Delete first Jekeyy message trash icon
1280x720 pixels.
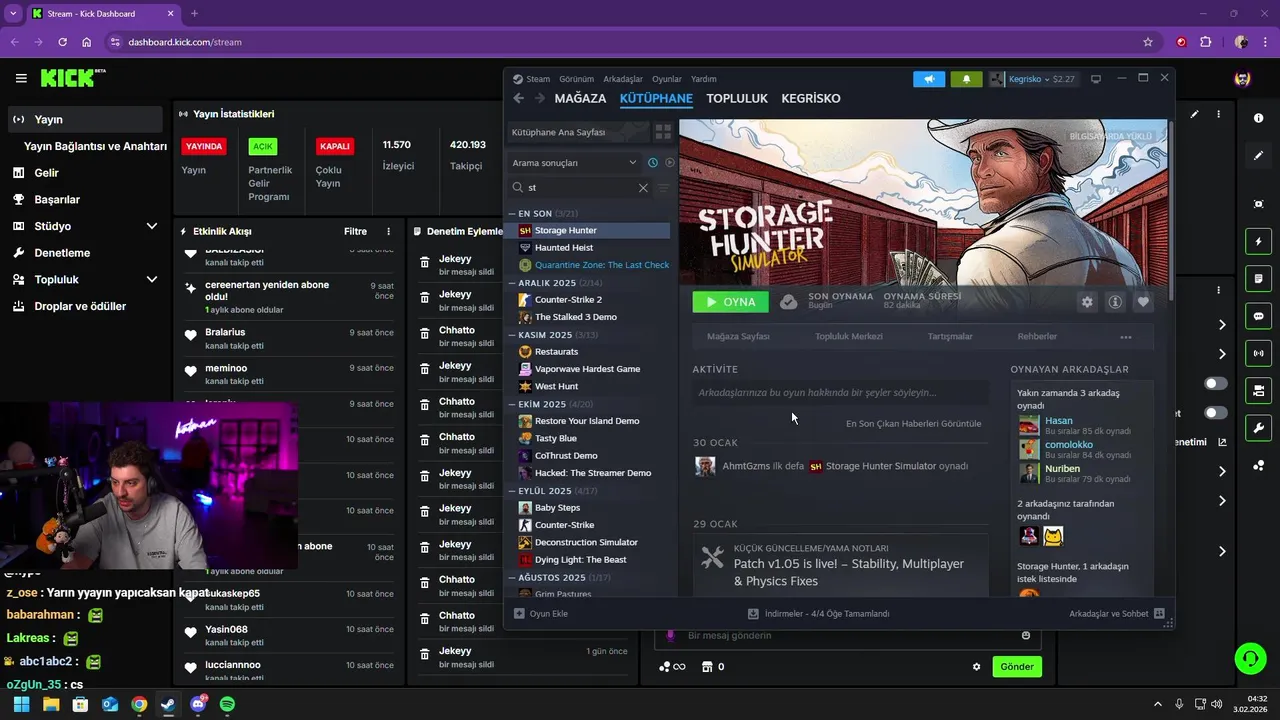(x=425, y=263)
